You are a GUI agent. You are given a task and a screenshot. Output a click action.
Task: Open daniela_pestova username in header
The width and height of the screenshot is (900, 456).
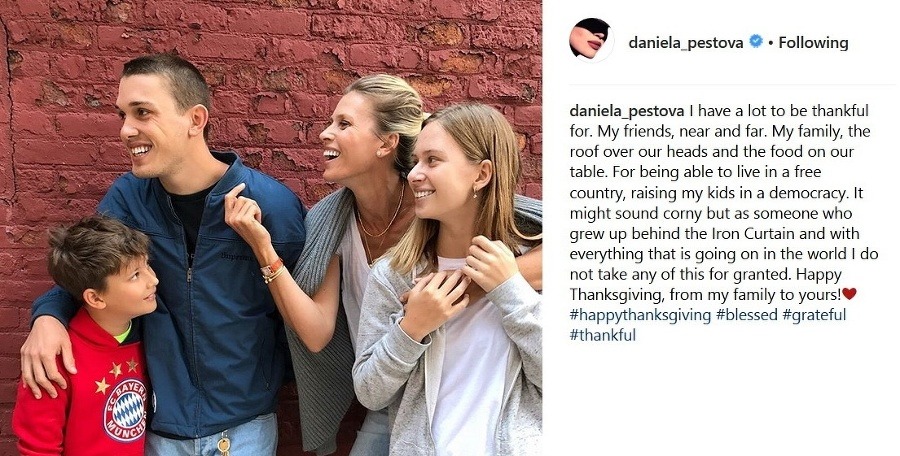point(685,43)
